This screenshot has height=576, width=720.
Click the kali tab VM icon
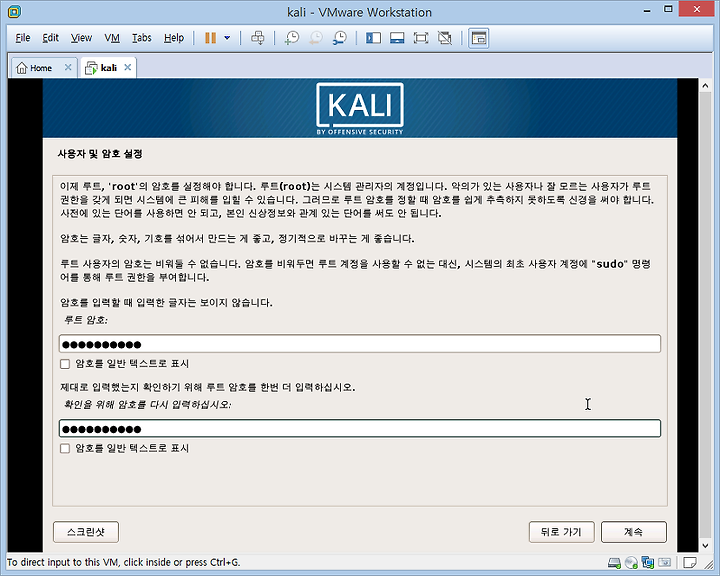(91, 68)
